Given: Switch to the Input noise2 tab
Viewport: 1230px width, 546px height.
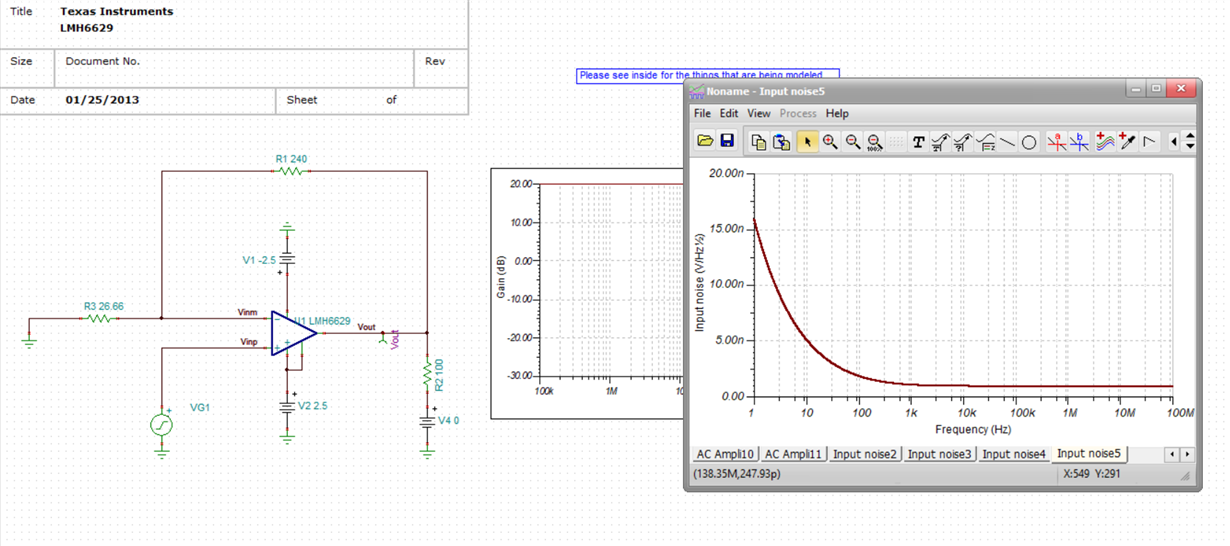Looking at the screenshot, I should (x=866, y=454).
